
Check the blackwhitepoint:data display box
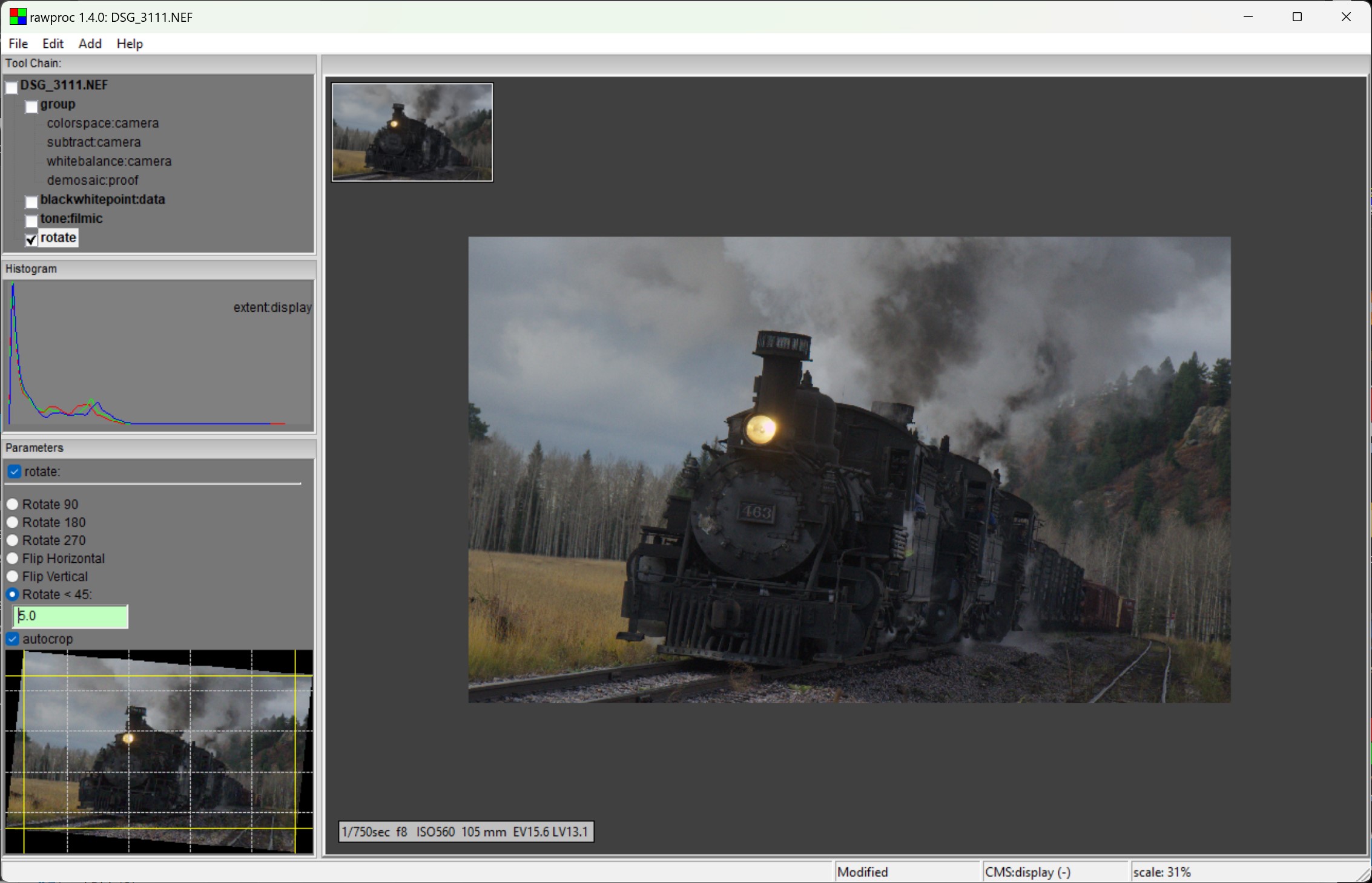[31, 202]
